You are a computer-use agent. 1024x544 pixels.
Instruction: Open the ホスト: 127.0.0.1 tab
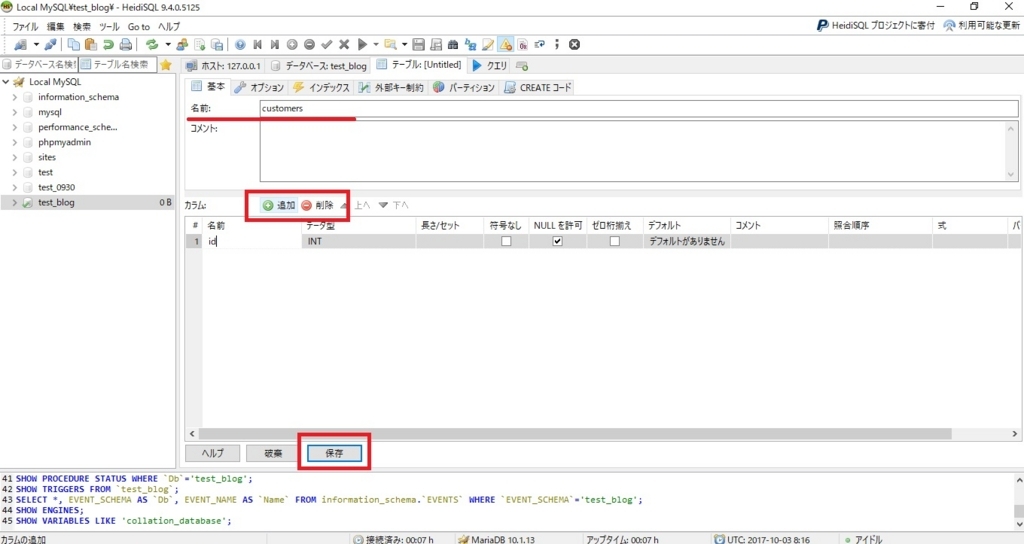point(223,65)
